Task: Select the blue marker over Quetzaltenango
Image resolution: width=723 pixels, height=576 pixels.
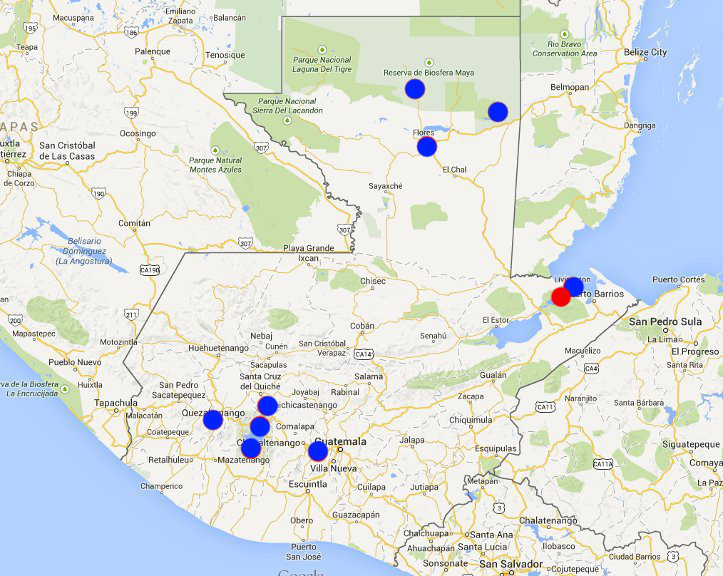Action: tap(213, 419)
